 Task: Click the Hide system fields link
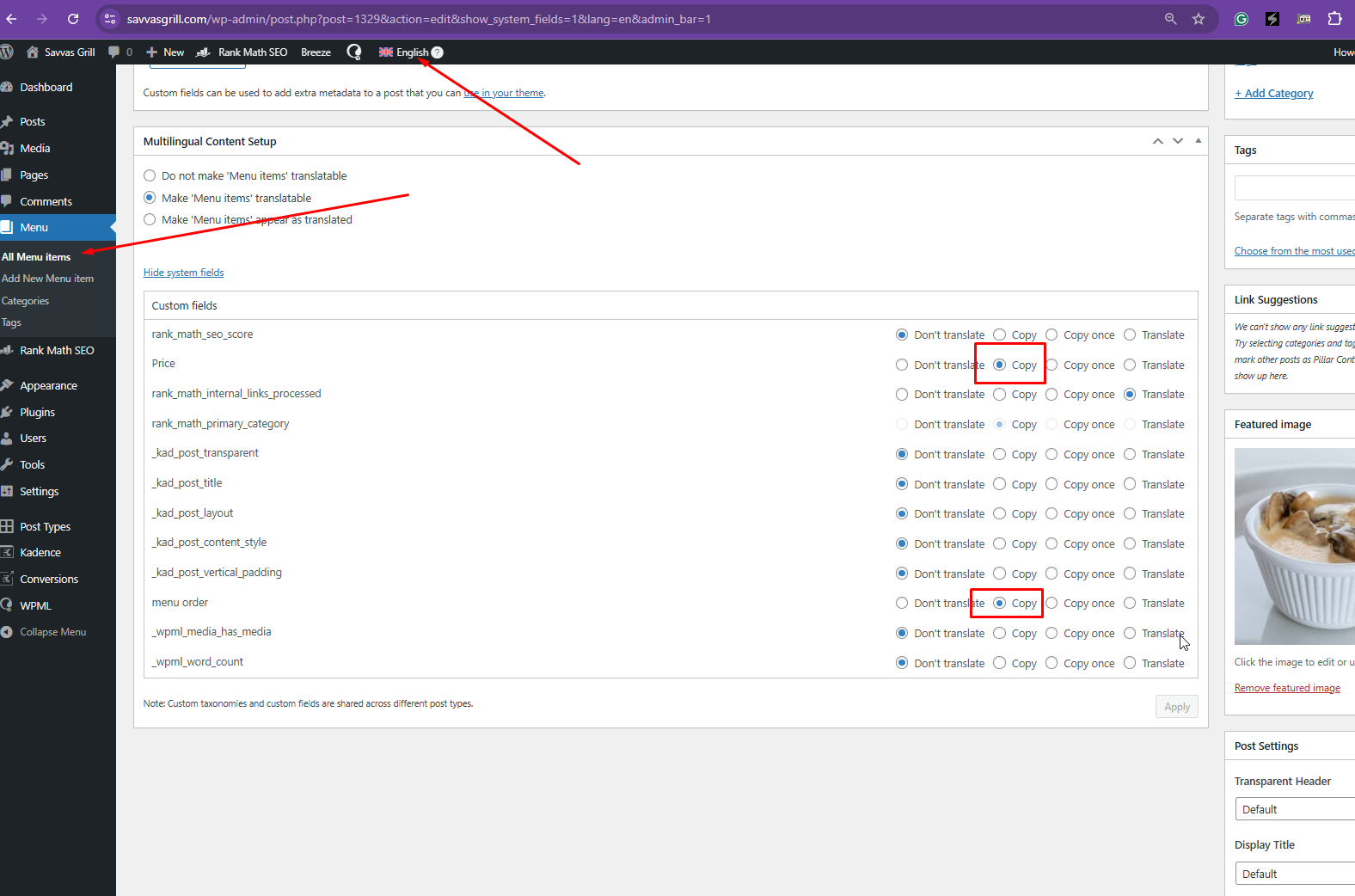click(x=183, y=273)
